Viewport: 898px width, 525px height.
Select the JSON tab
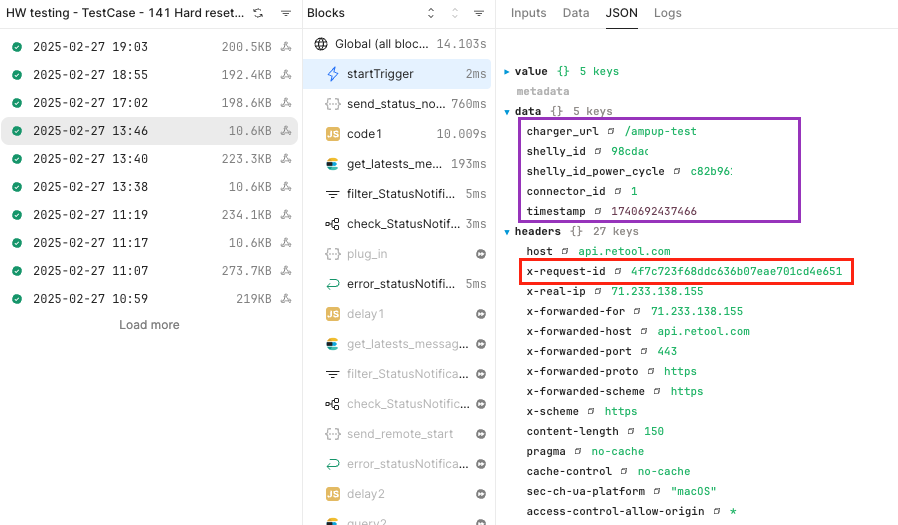click(621, 13)
